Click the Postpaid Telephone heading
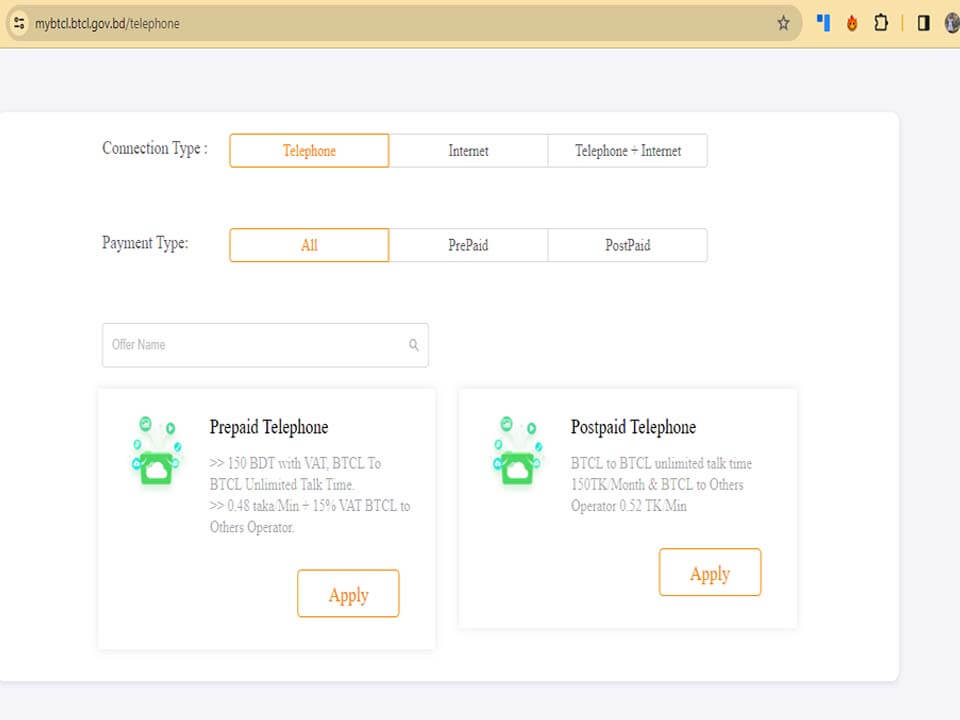Viewport: 960px width, 720px height. click(633, 427)
